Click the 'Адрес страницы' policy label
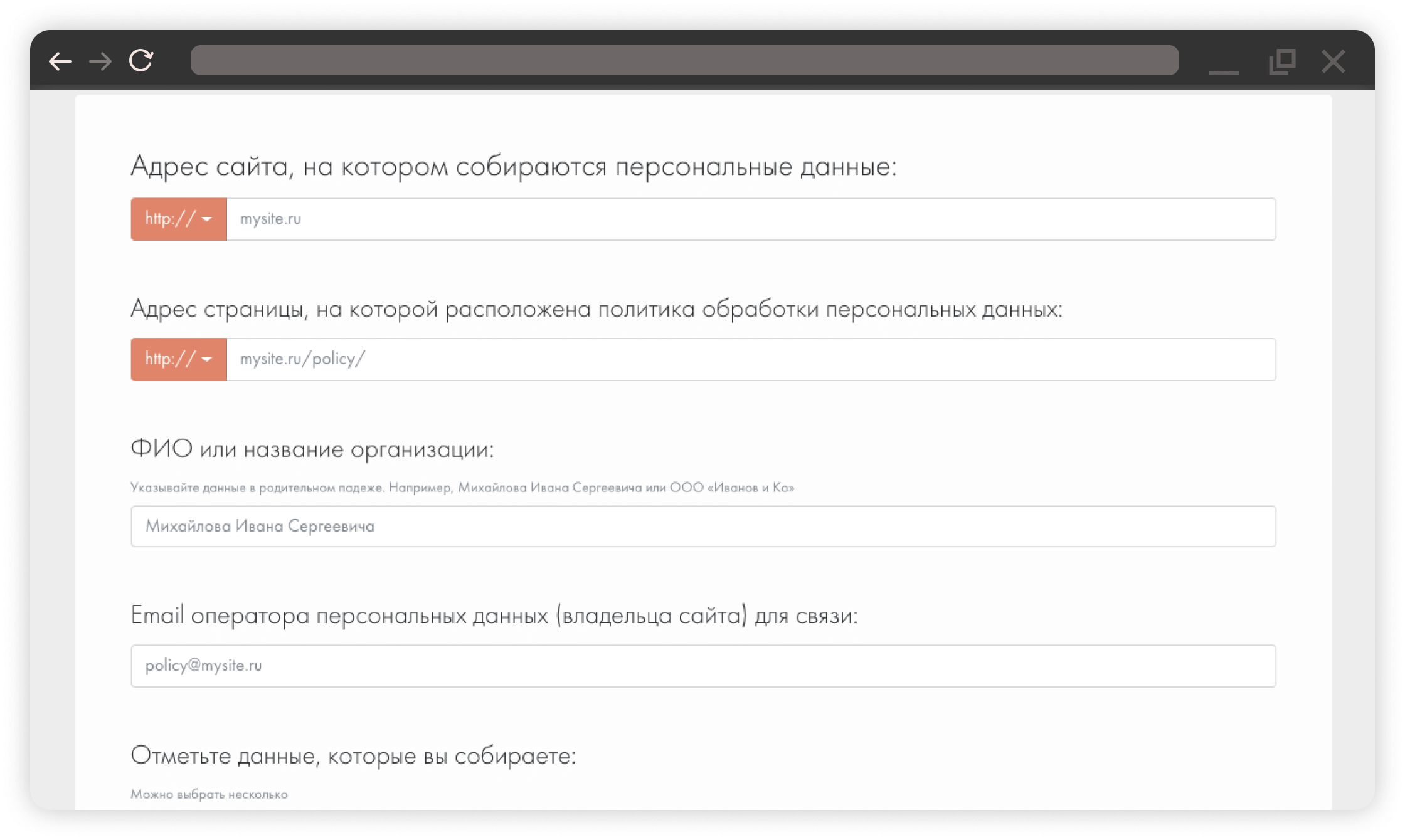Screen dimensions: 1405x840 coord(596,309)
